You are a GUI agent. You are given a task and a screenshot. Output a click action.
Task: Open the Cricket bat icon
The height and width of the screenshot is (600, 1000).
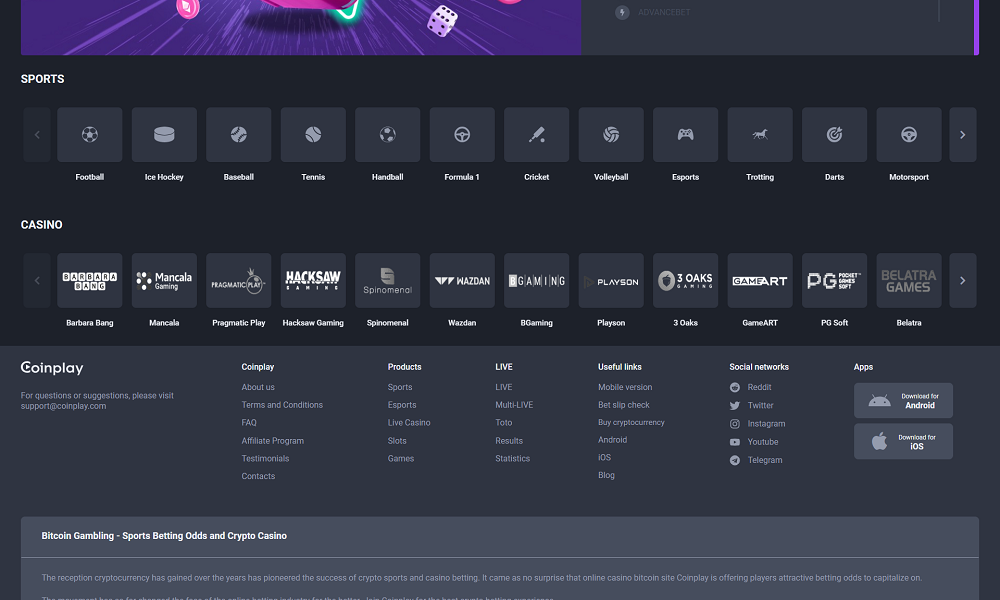click(x=537, y=135)
